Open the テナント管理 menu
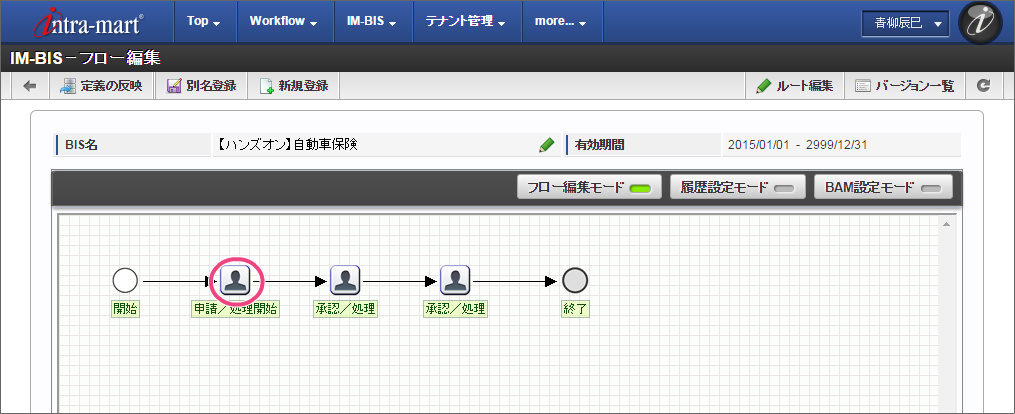The width and height of the screenshot is (1015, 414). tap(465, 21)
